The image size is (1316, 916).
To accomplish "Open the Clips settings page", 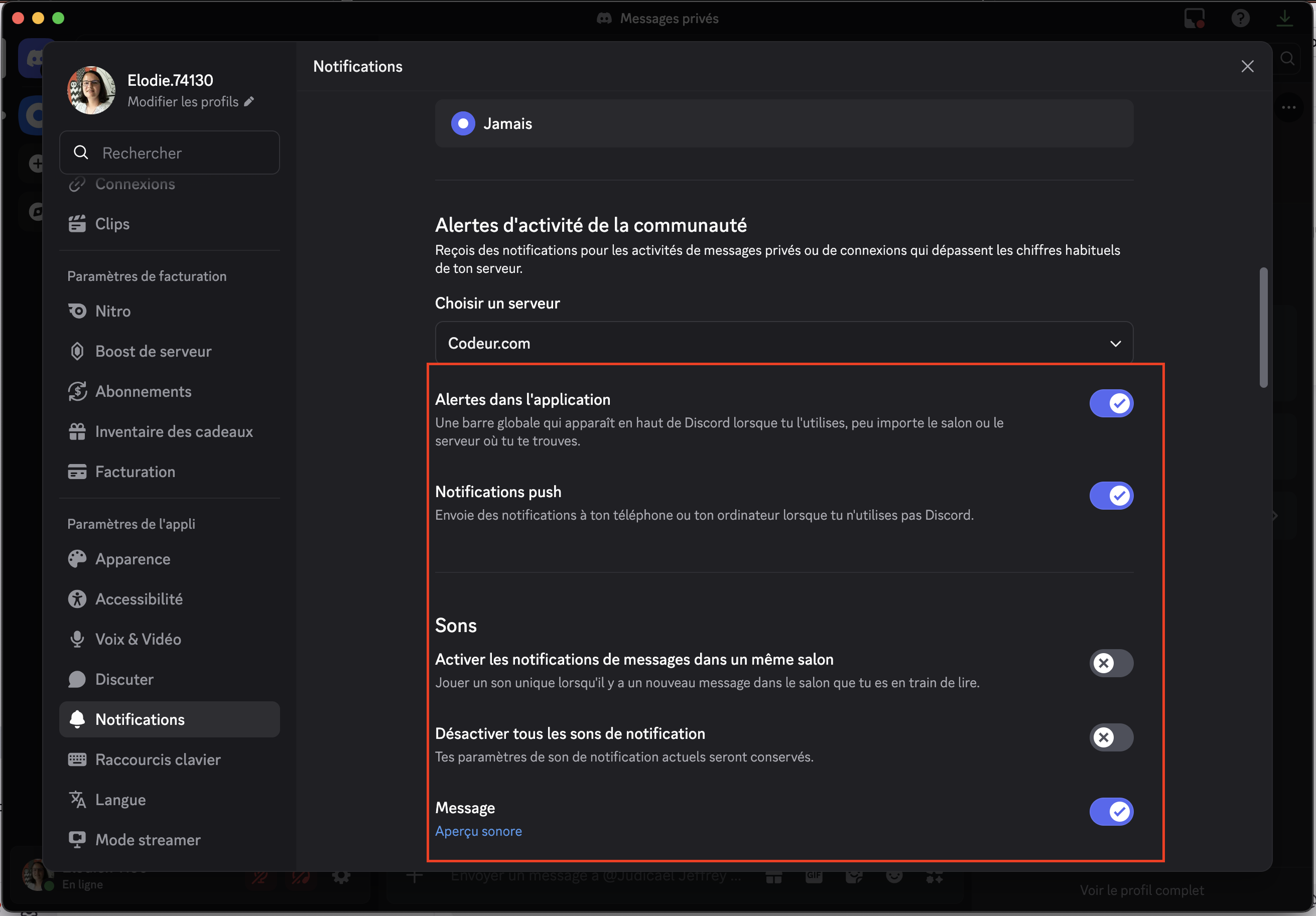I will click(112, 224).
